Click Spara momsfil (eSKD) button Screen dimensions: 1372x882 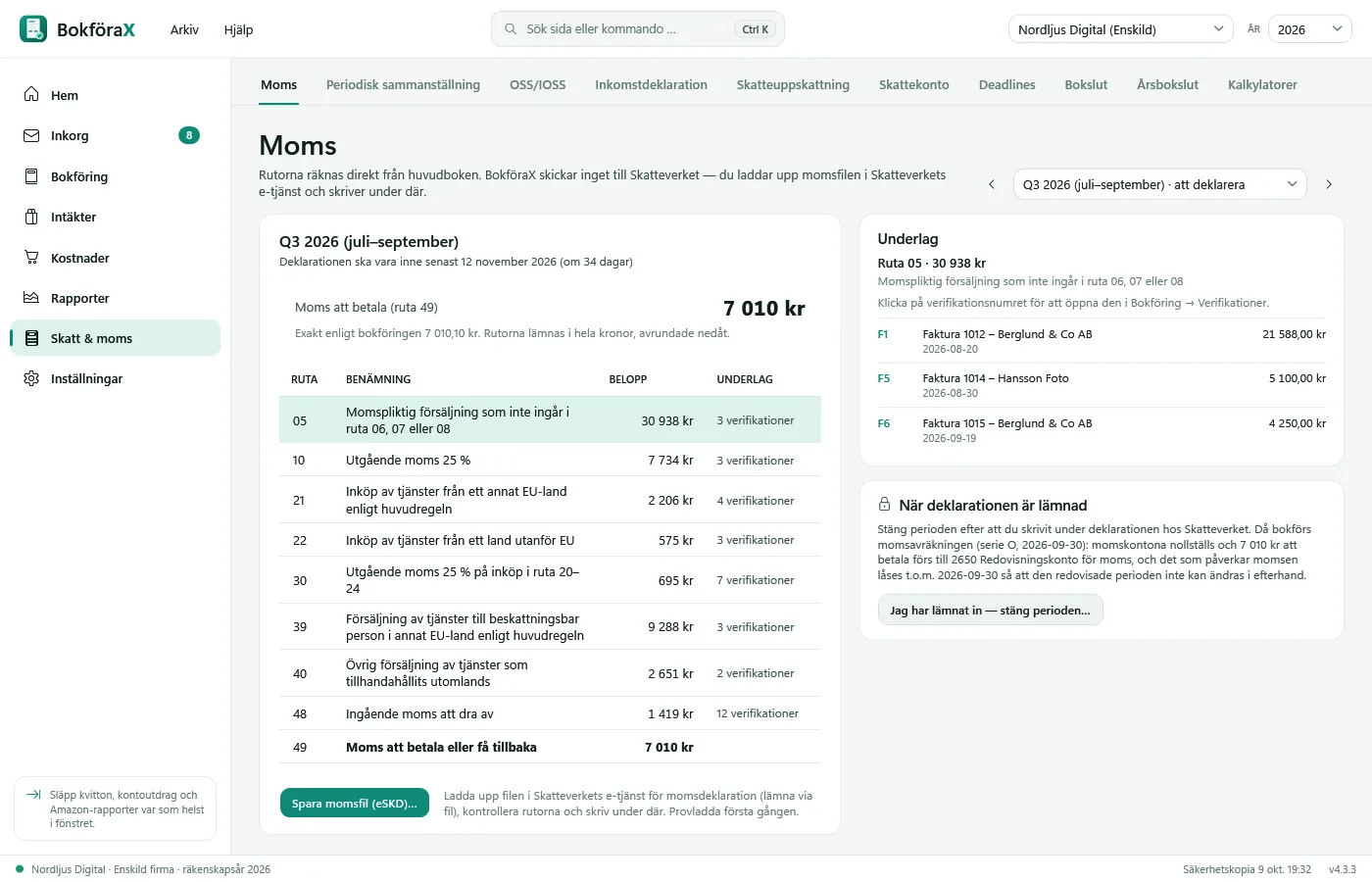pyautogui.click(x=355, y=804)
